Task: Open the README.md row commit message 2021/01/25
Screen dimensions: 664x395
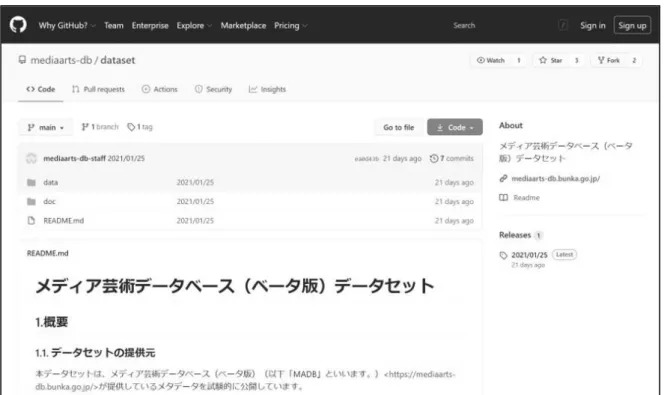Action: tap(195, 221)
